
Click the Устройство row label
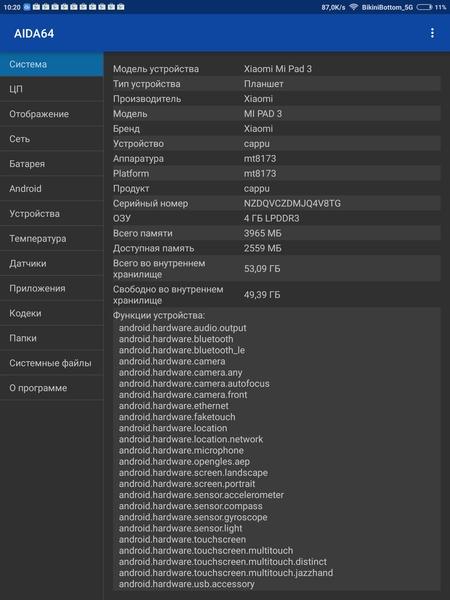click(138, 144)
